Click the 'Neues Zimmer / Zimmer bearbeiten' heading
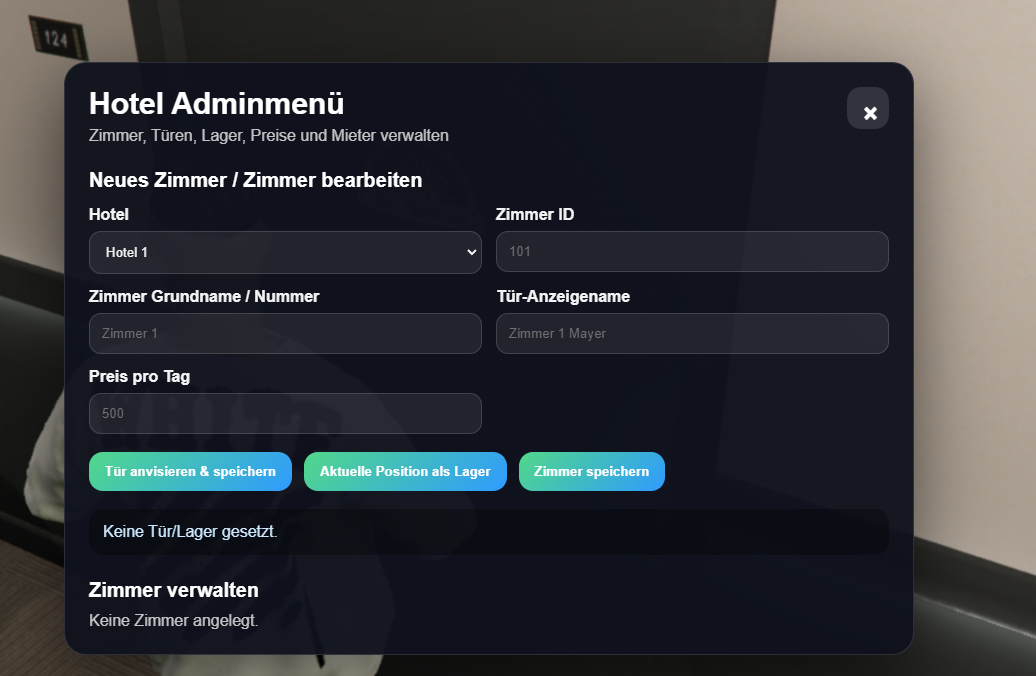1036x676 pixels. [x=255, y=180]
